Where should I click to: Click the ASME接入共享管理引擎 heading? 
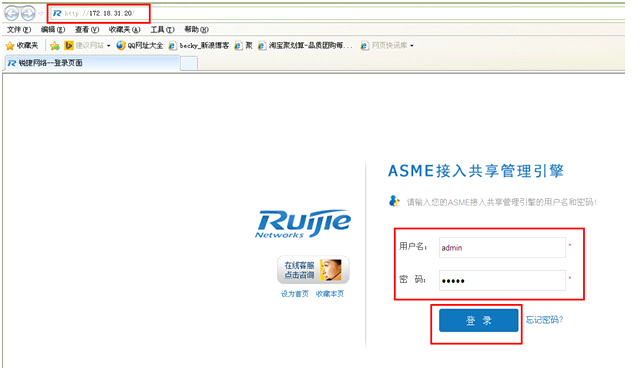tap(476, 171)
